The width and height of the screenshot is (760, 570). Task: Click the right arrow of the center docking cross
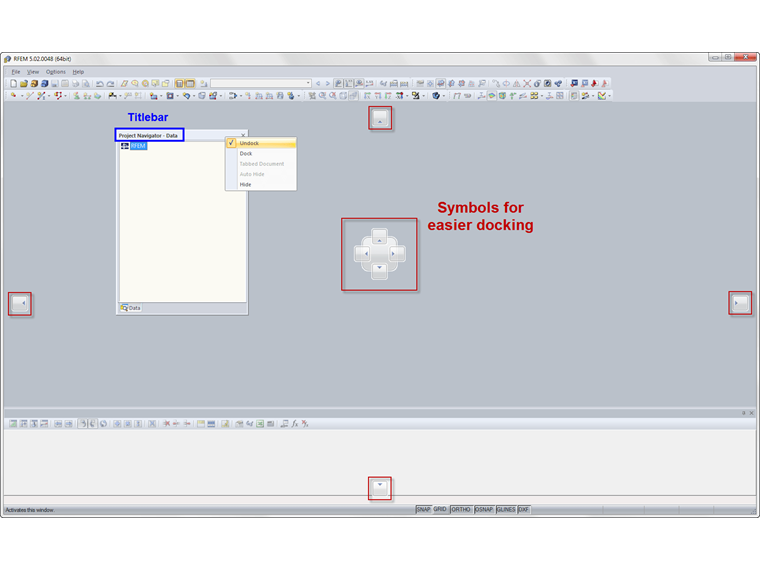click(x=397, y=253)
